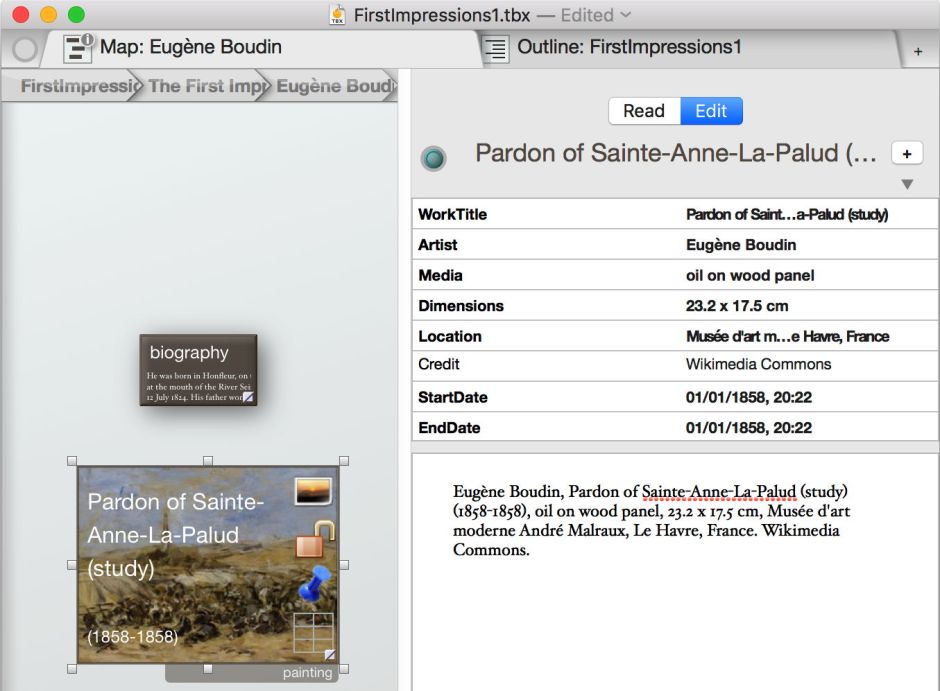Click the circular button left of tabs
The height and width of the screenshot is (691, 940).
coord(24,49)
